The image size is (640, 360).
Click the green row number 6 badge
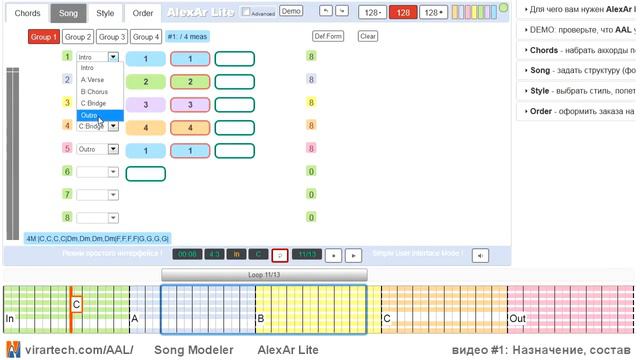click(x=67, y=171)
